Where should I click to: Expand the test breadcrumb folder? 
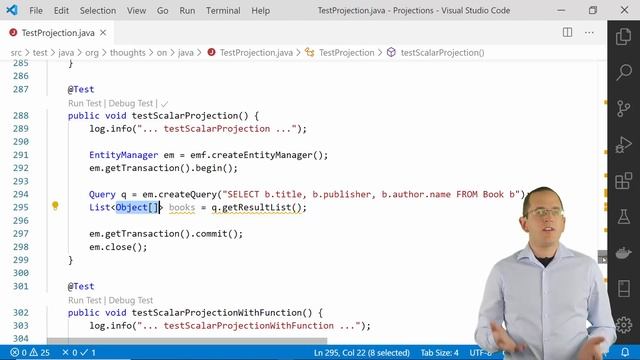tap(40, 53)
